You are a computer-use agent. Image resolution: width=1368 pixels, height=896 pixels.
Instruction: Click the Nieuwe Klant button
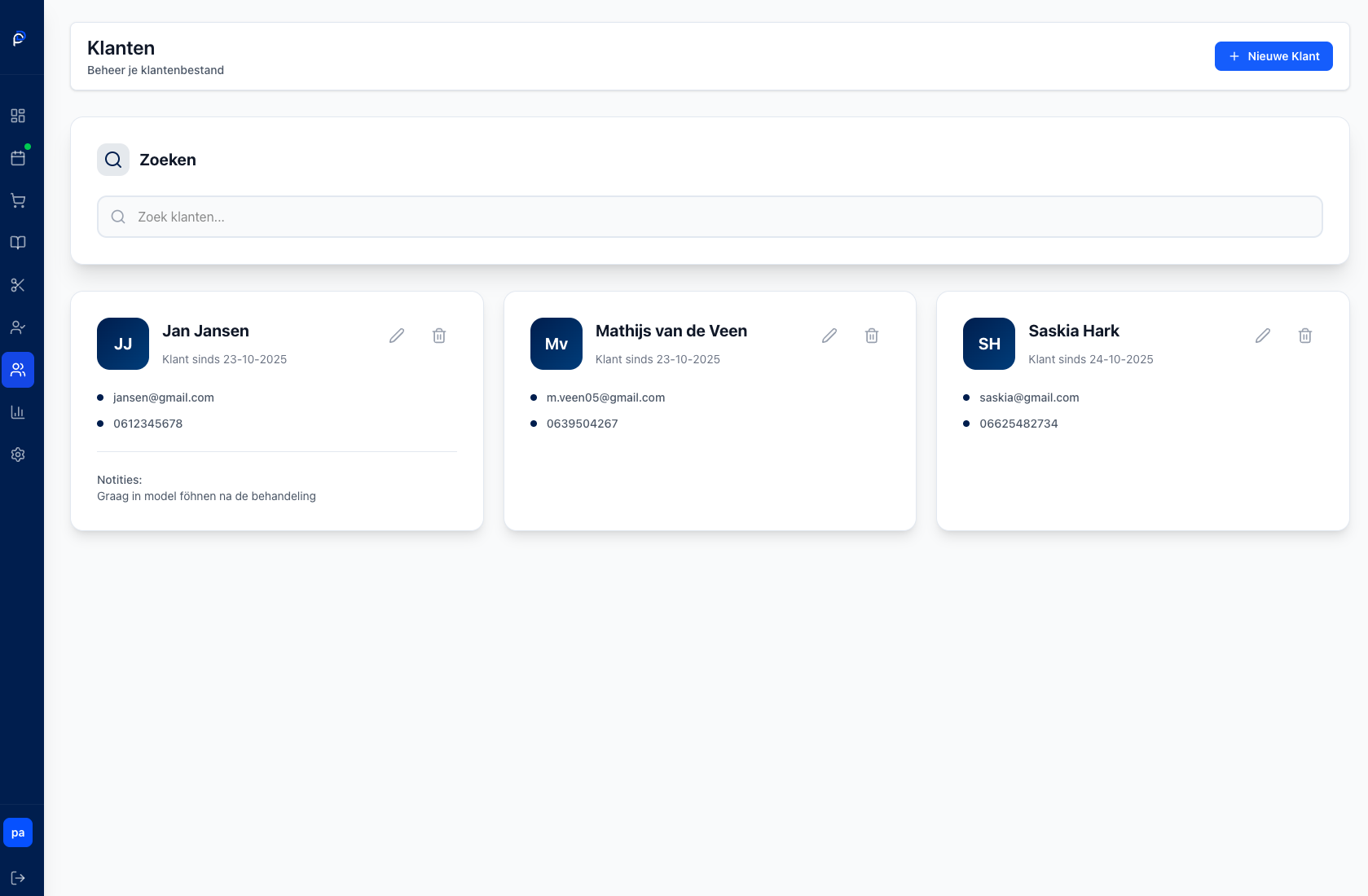pos(1273,56)
